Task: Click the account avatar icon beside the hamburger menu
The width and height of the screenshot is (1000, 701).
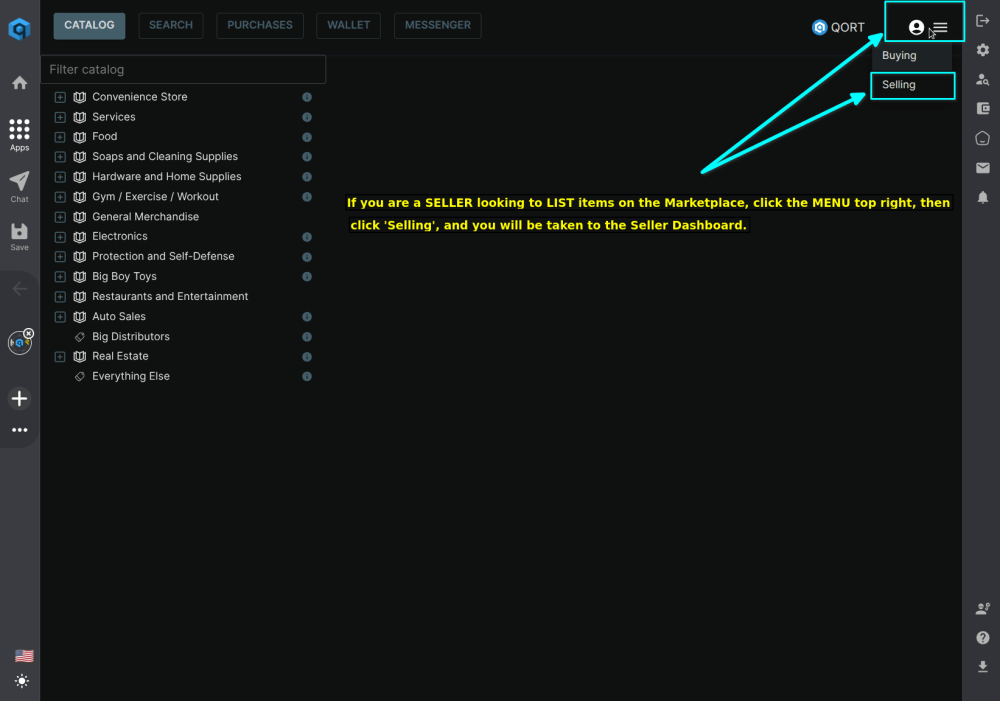Action: (x=917, y=27)
